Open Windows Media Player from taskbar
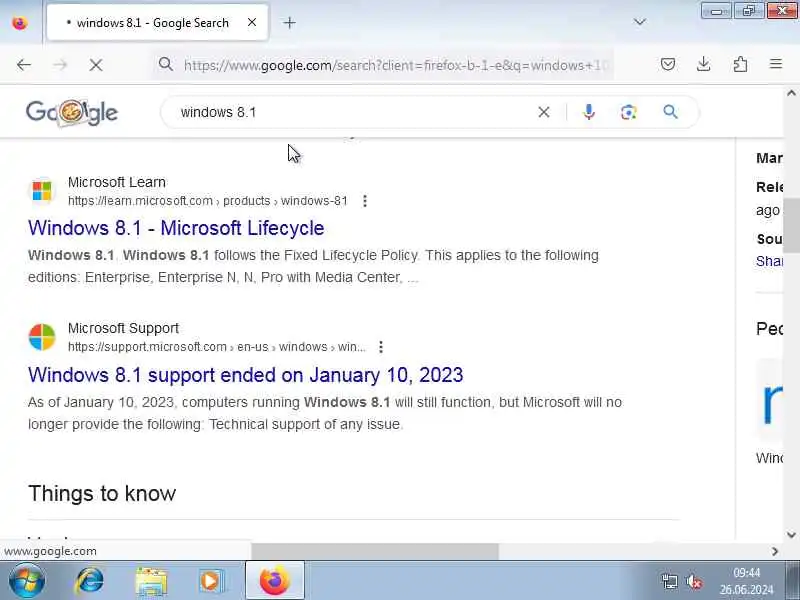This screenshot has height=600, width=800. point(211,581)
